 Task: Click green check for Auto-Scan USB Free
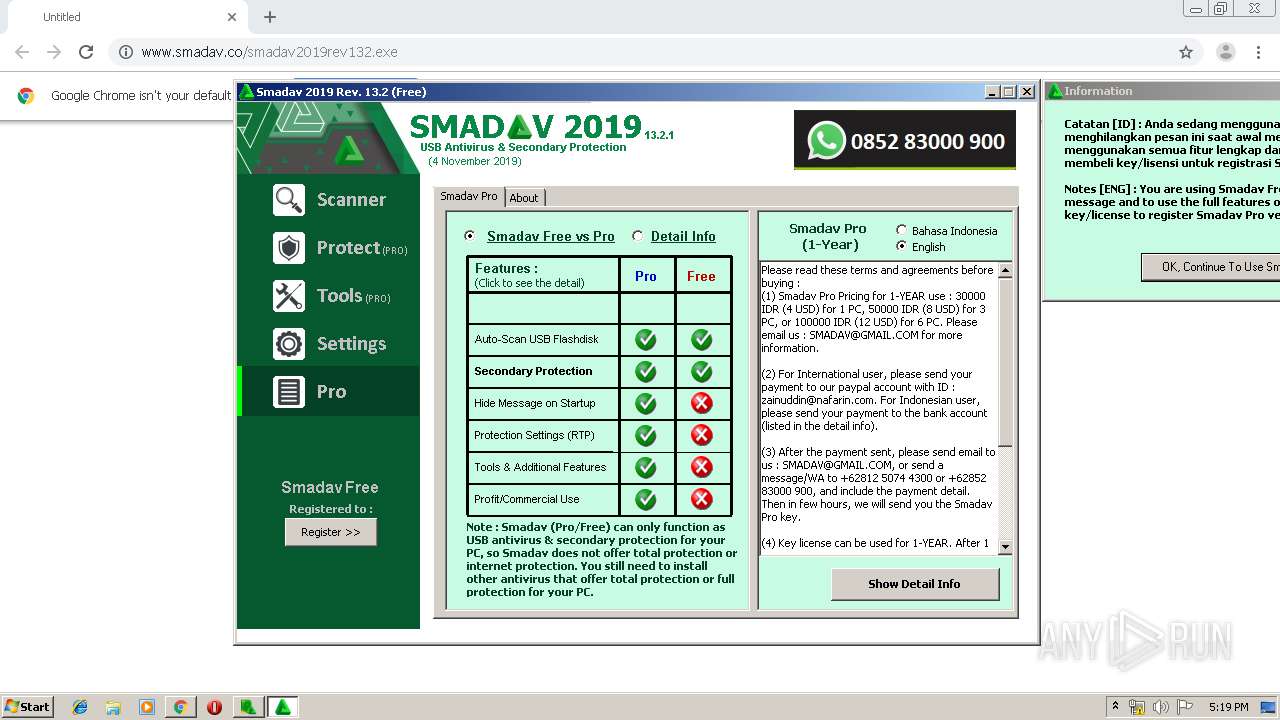702,340
